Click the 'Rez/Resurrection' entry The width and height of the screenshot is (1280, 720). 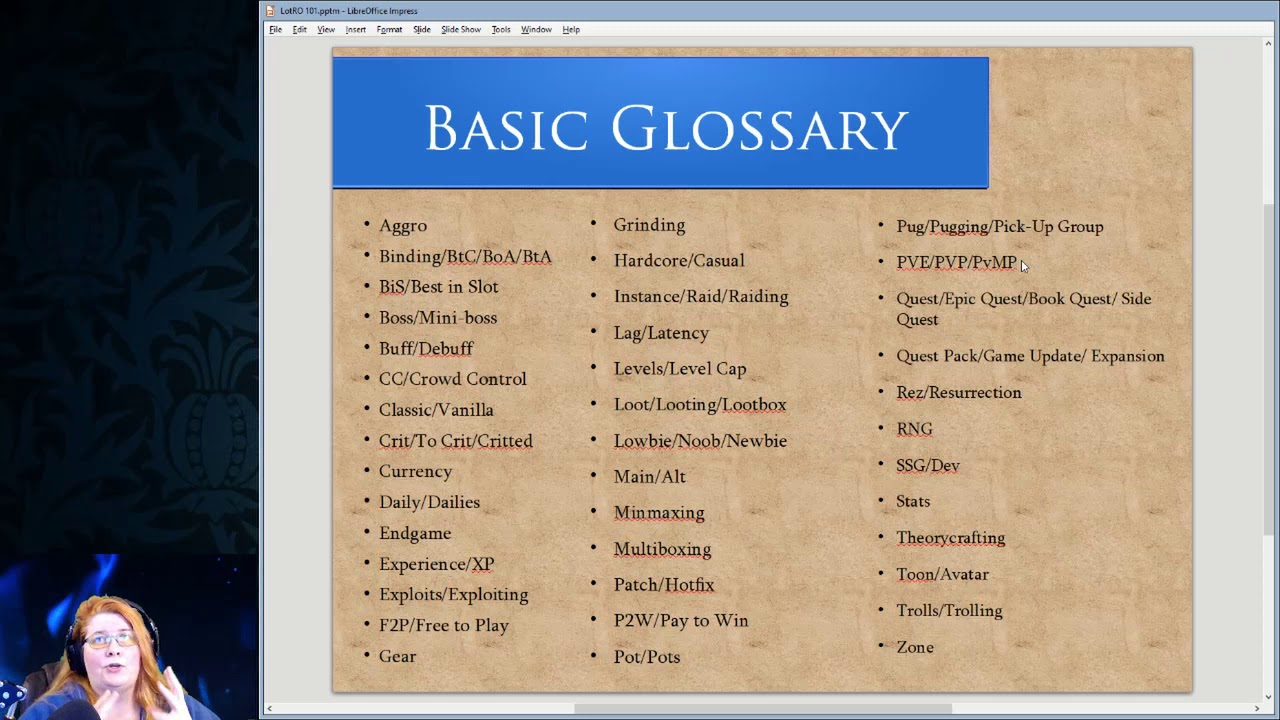coord(959,393)
